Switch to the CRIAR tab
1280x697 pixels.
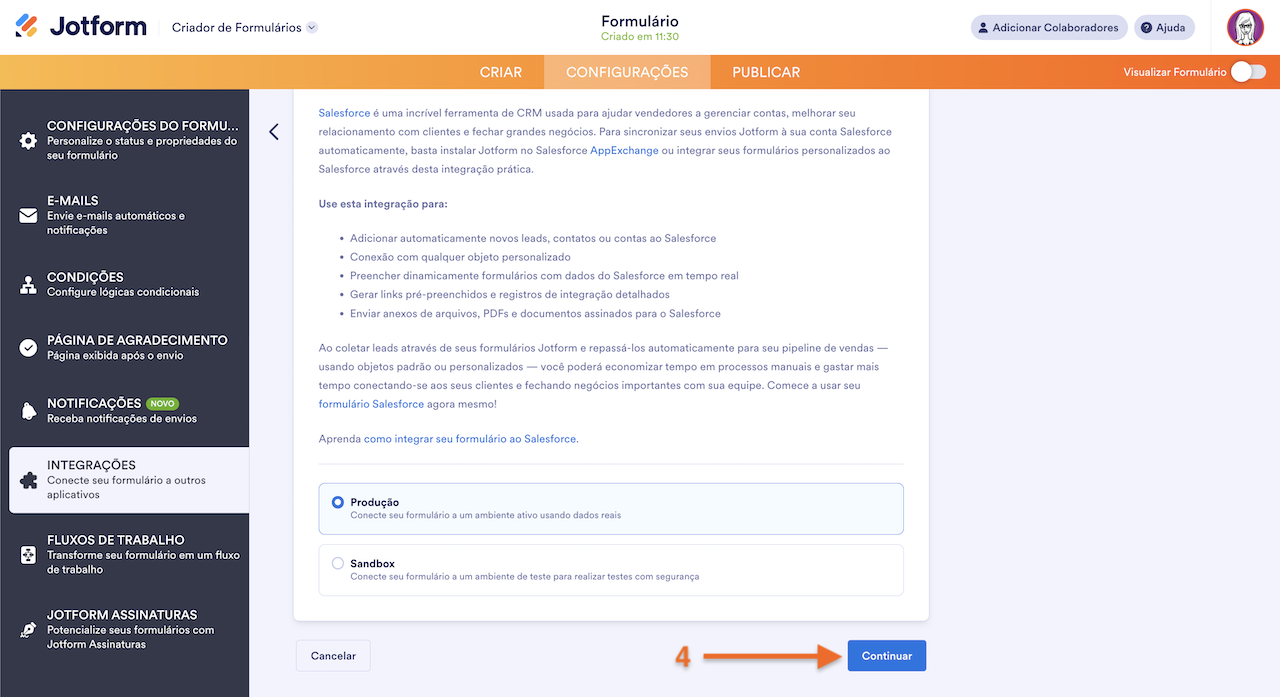tap(501, 72)
